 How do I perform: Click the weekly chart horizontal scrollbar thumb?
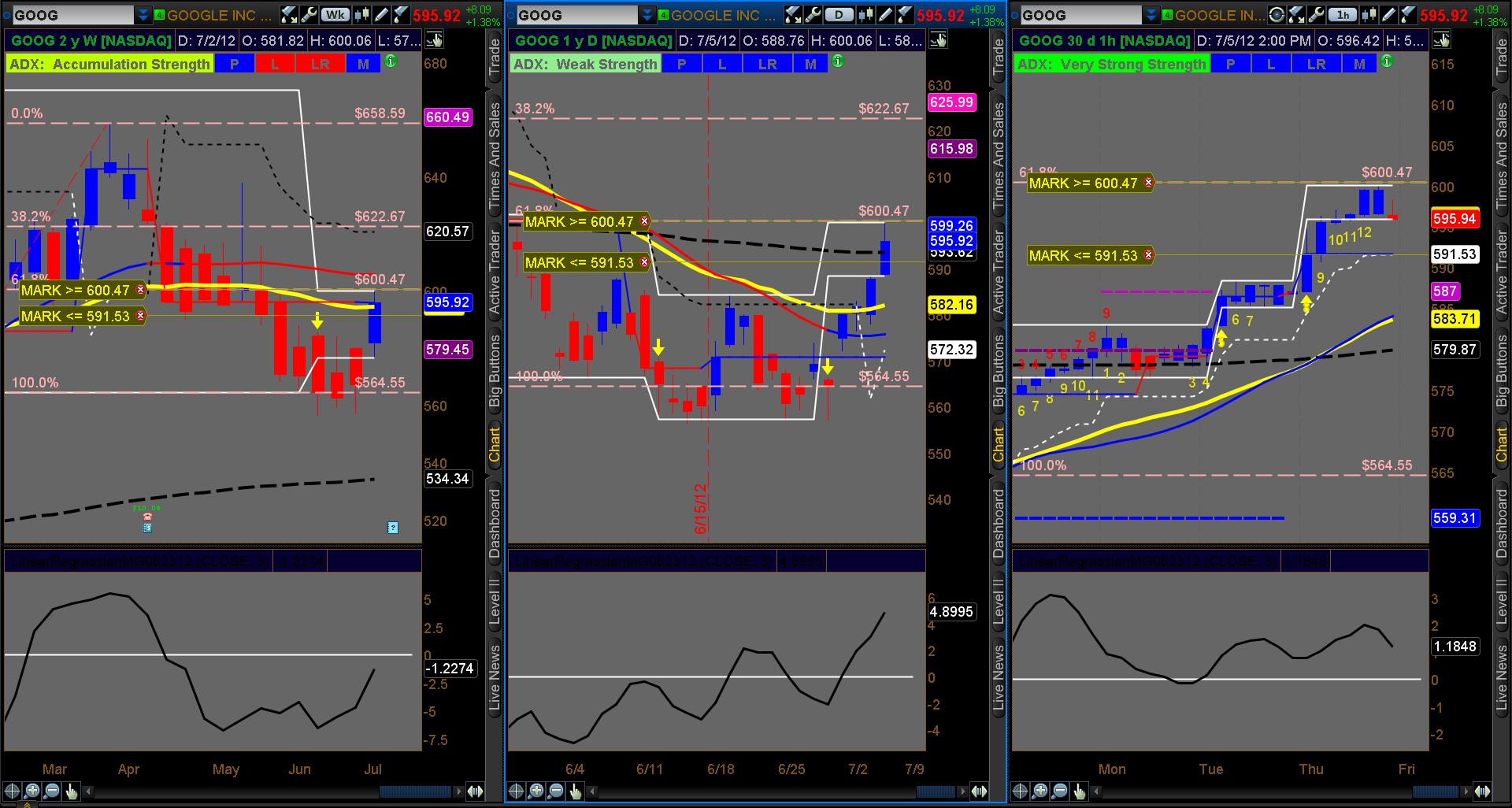(415, 791)
